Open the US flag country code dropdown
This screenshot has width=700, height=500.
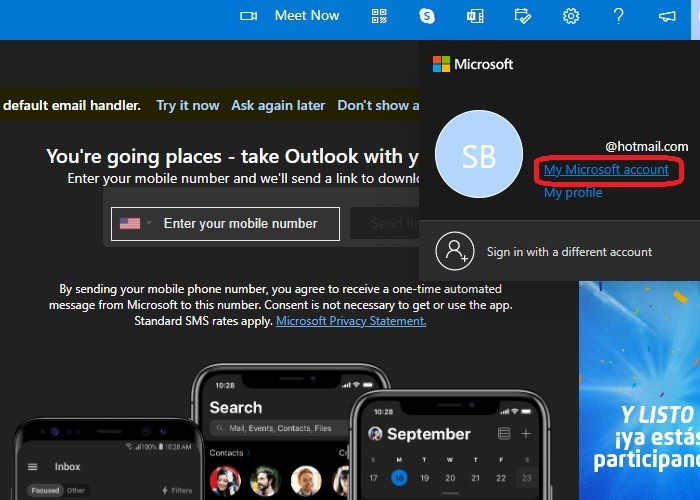(136, 223)
